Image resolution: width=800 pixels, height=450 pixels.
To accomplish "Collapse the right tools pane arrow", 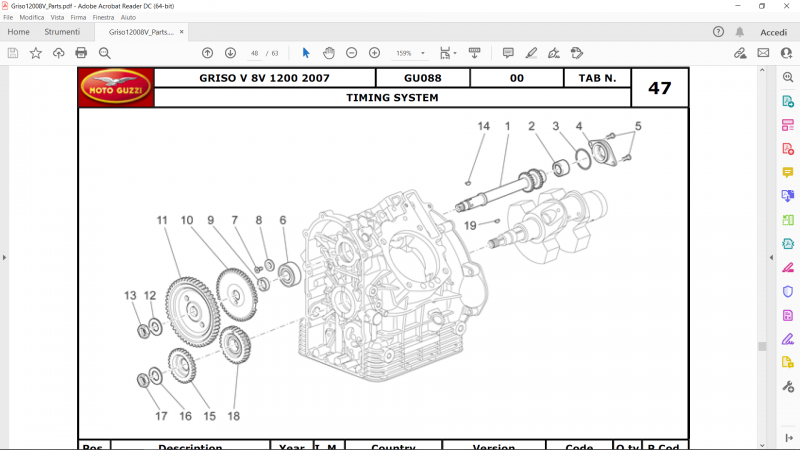I will [771, 258].
